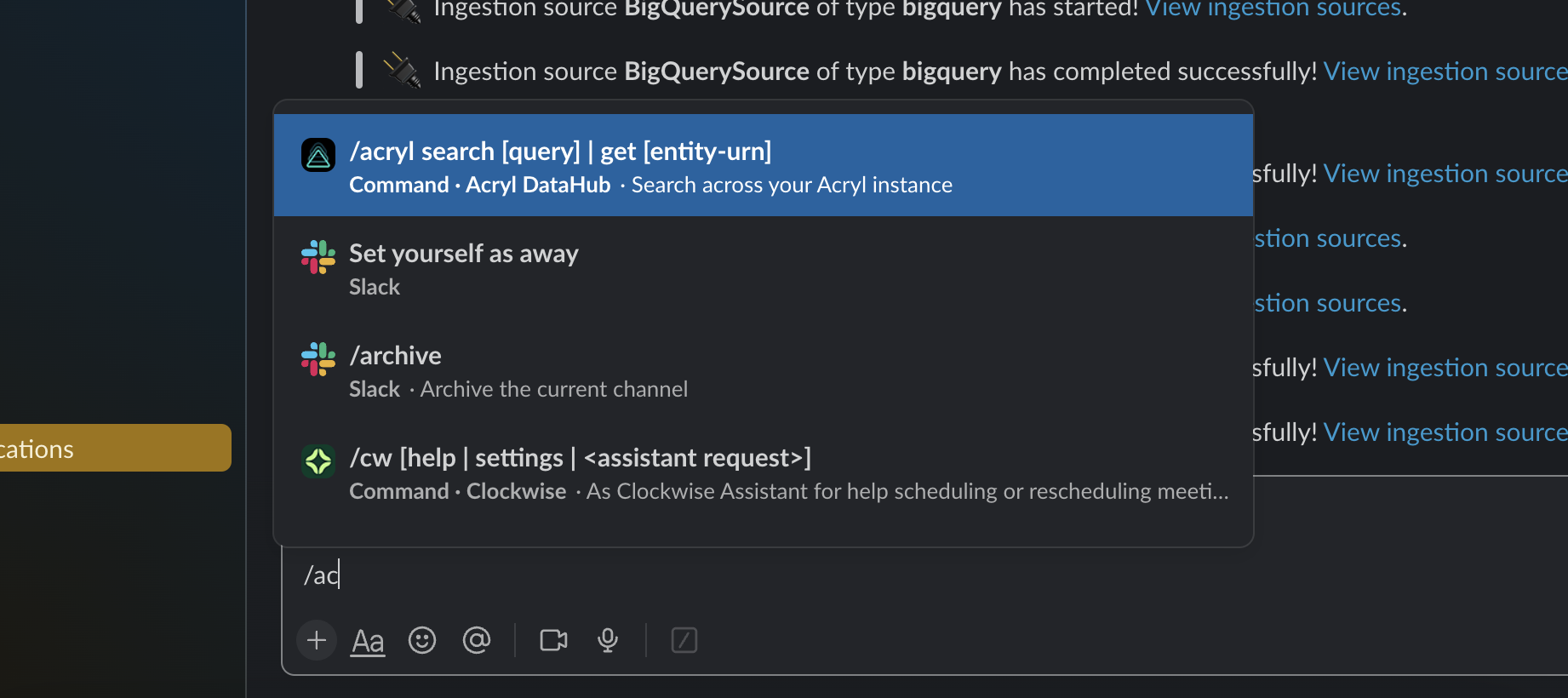Viewport: 1568px width, 698px height.
Task: Click the message input containing /ac
Action: (924, 575)
